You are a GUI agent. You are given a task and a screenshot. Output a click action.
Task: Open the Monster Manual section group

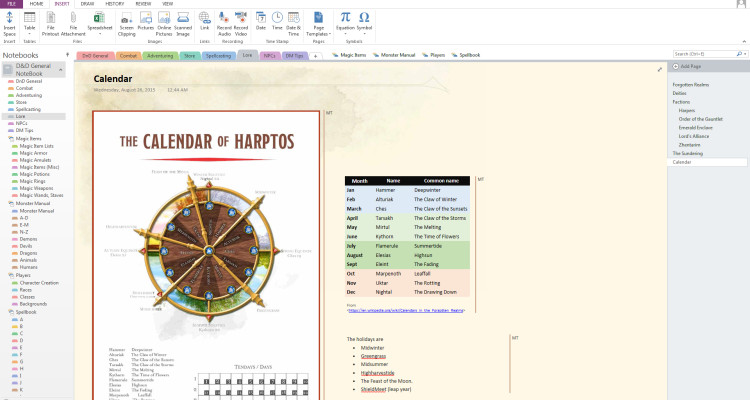coord(394,55)
